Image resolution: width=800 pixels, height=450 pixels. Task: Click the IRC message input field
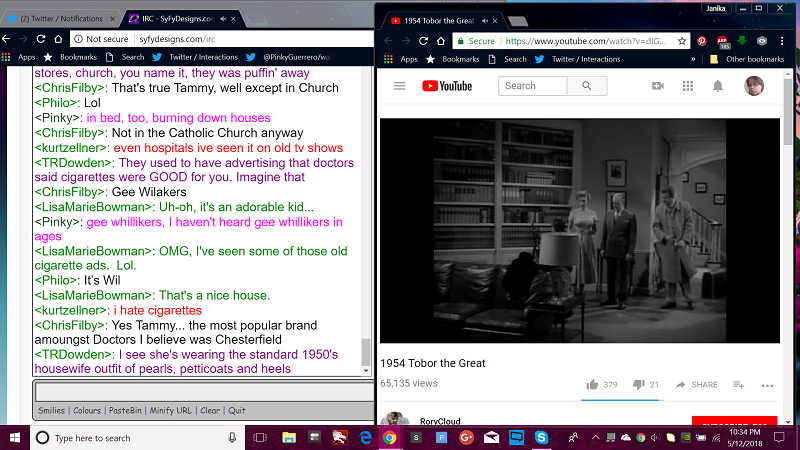204,392
